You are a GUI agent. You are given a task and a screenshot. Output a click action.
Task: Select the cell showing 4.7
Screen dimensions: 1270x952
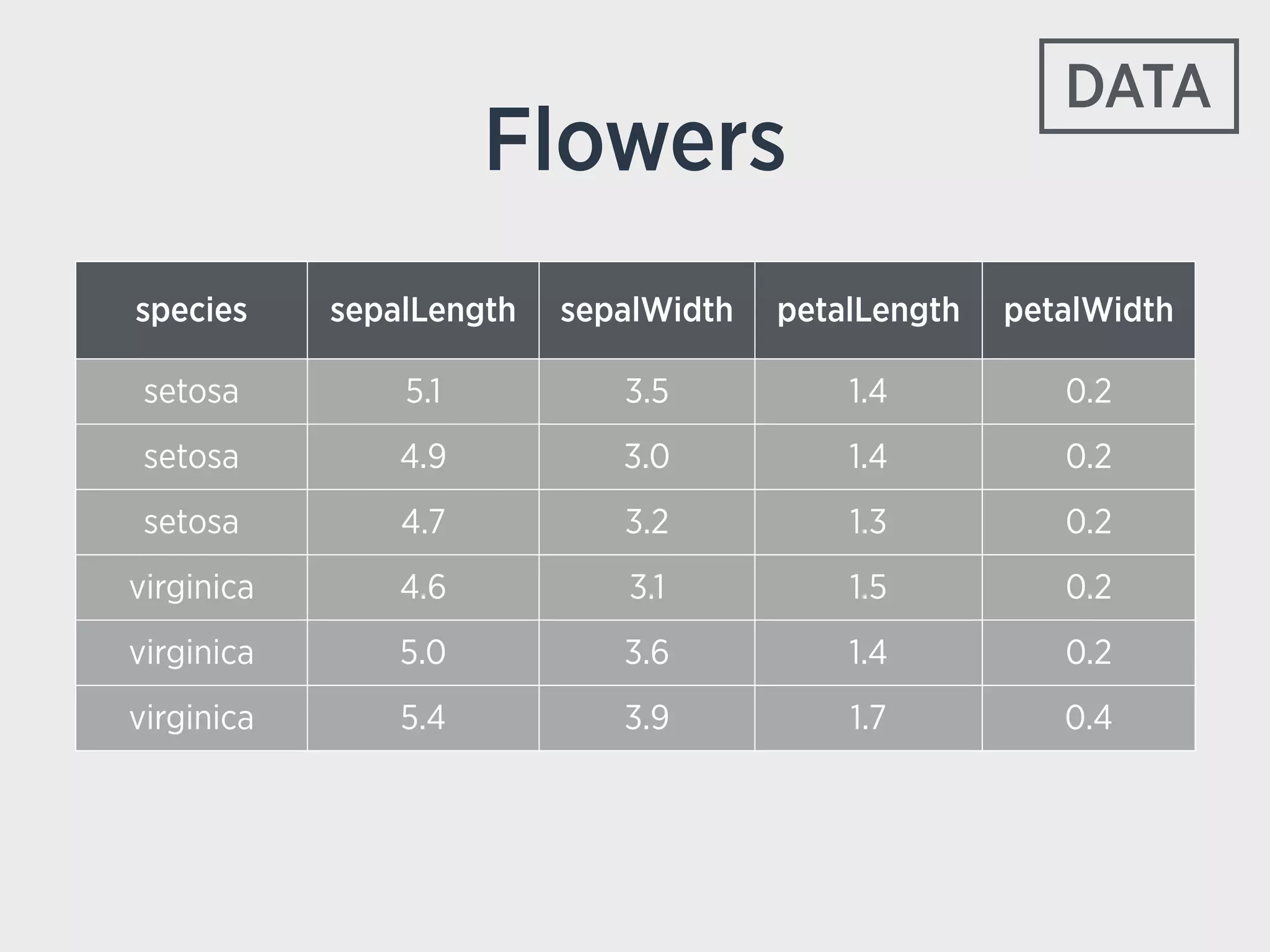click(x=423, y=522)
